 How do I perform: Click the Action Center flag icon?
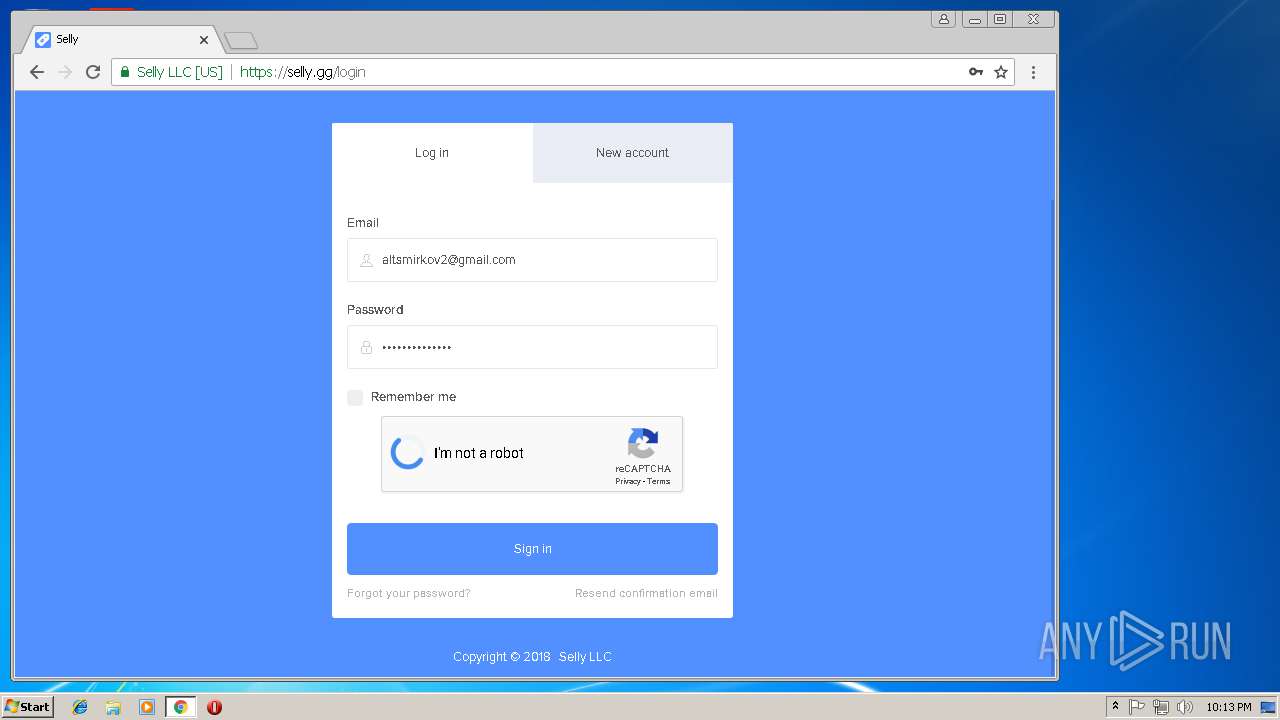1137,707
